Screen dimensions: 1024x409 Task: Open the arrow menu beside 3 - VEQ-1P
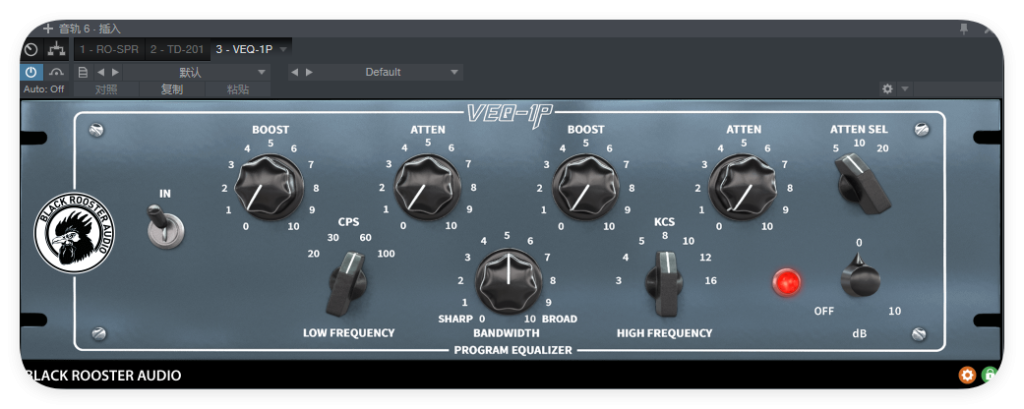283,50
